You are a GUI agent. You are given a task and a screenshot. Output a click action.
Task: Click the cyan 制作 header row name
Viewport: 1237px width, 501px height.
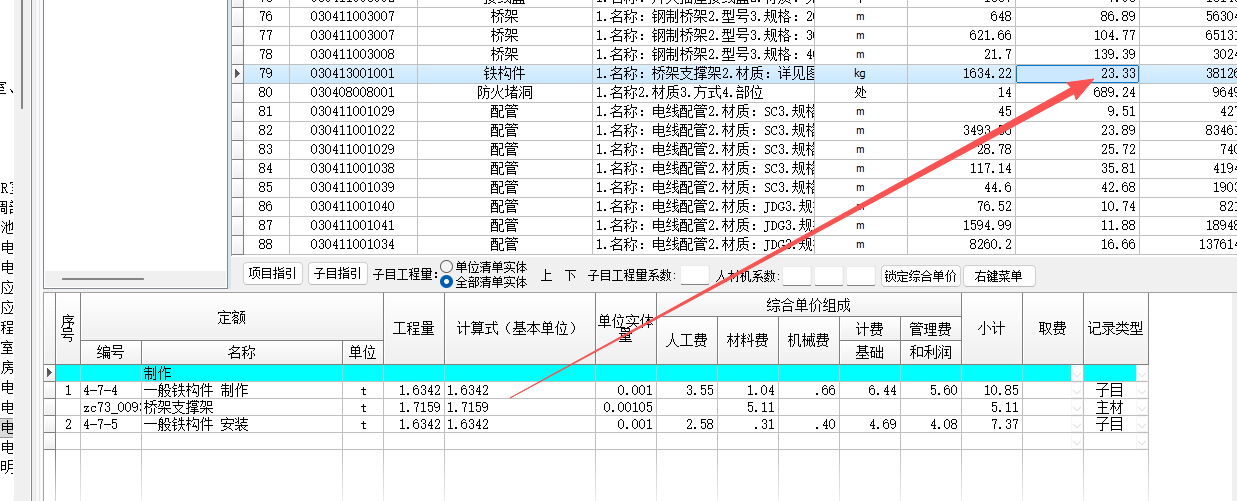(x=242, y=373)
